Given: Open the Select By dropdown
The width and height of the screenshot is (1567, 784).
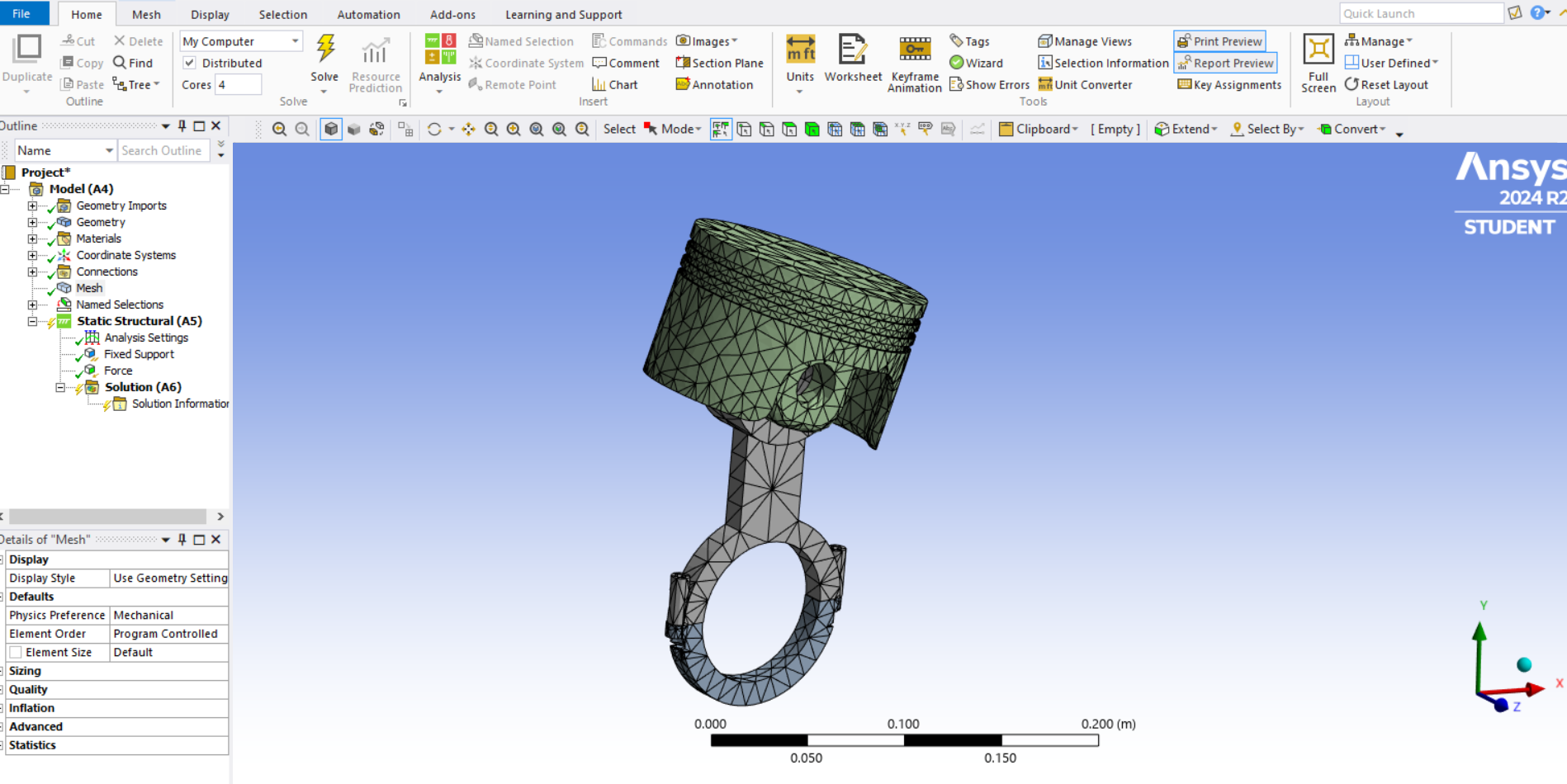Looking at the screenshot, I should click(1267, 130).
